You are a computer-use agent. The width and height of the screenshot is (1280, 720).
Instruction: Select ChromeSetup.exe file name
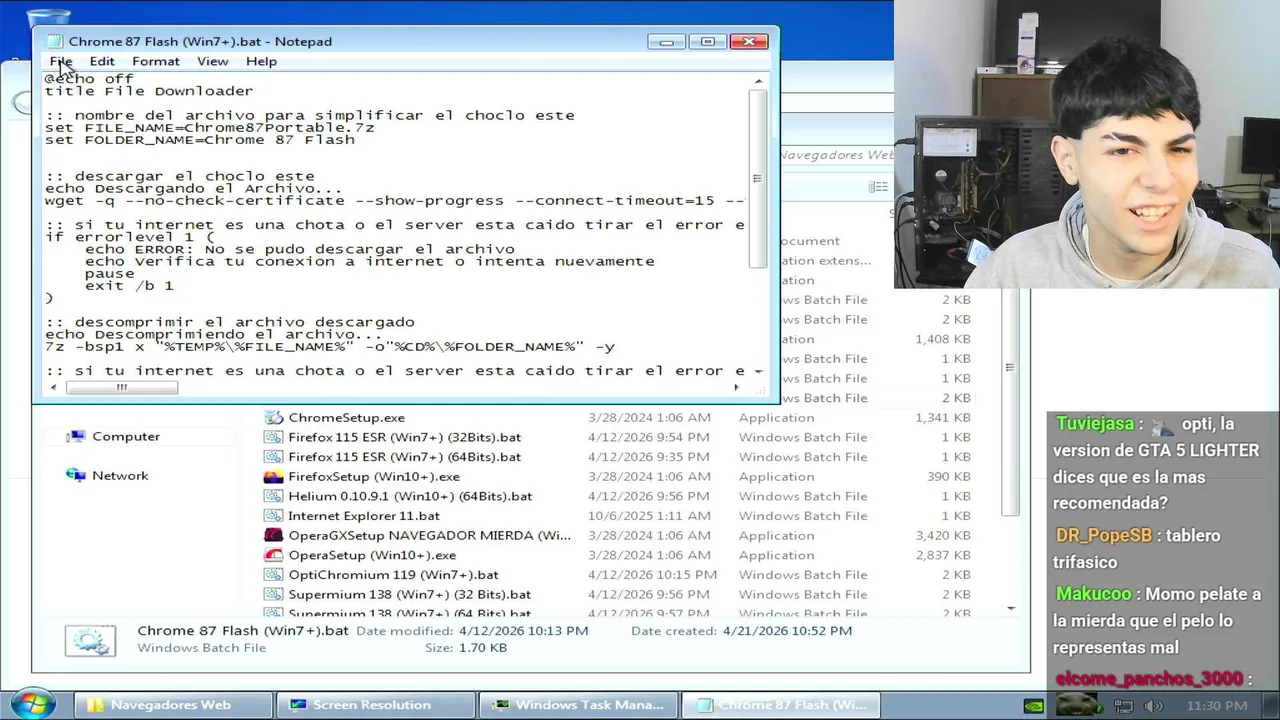[346, 417]
